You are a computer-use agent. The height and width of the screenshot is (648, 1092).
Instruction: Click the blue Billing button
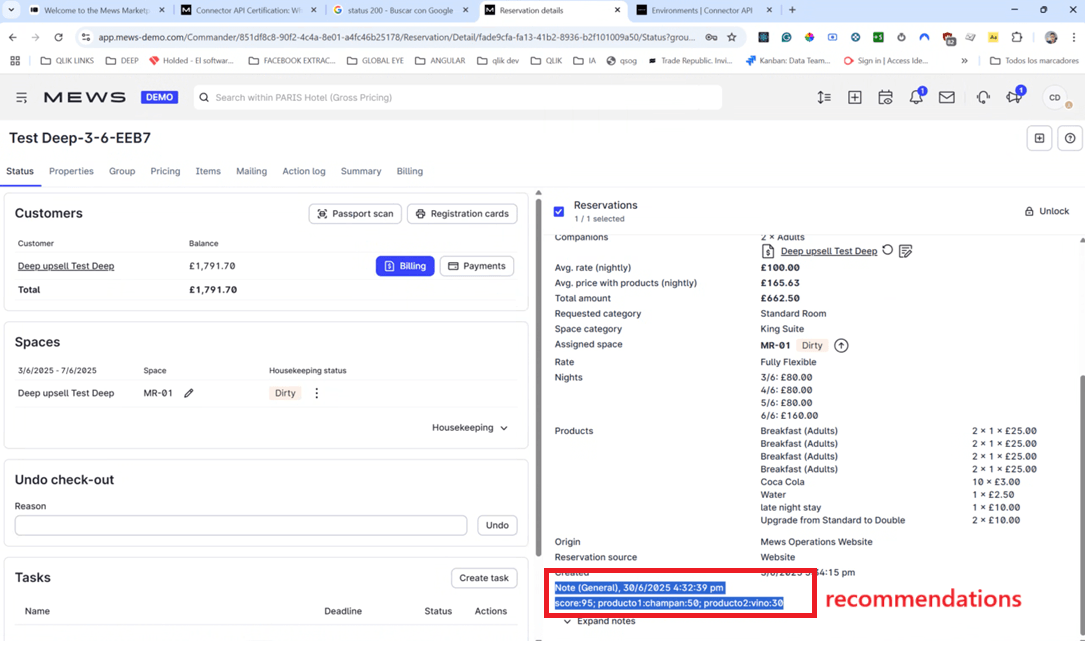[x=404, y=266]
